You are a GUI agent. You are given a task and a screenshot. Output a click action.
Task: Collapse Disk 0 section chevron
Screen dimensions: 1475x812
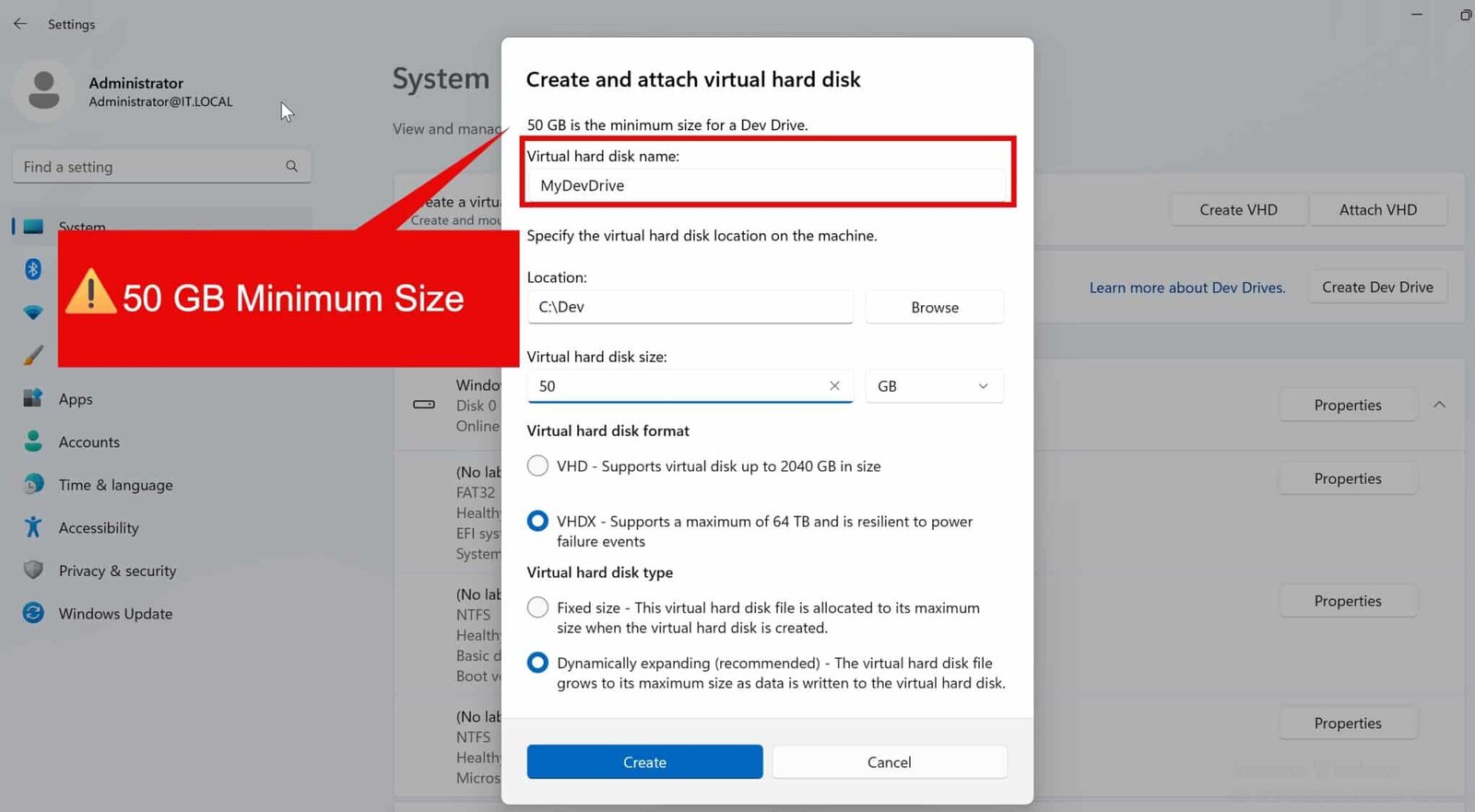tap(1439, 405)
